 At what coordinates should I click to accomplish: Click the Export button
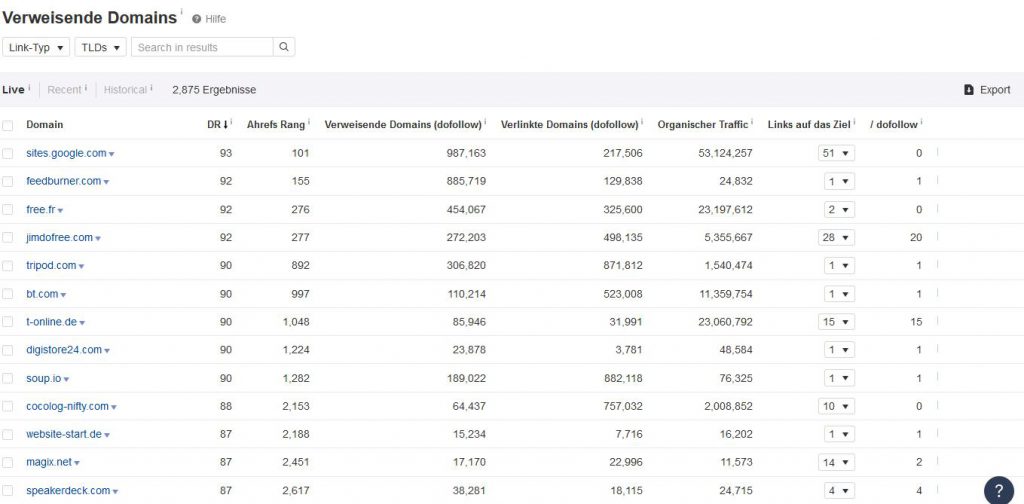[x=987, y=90]
